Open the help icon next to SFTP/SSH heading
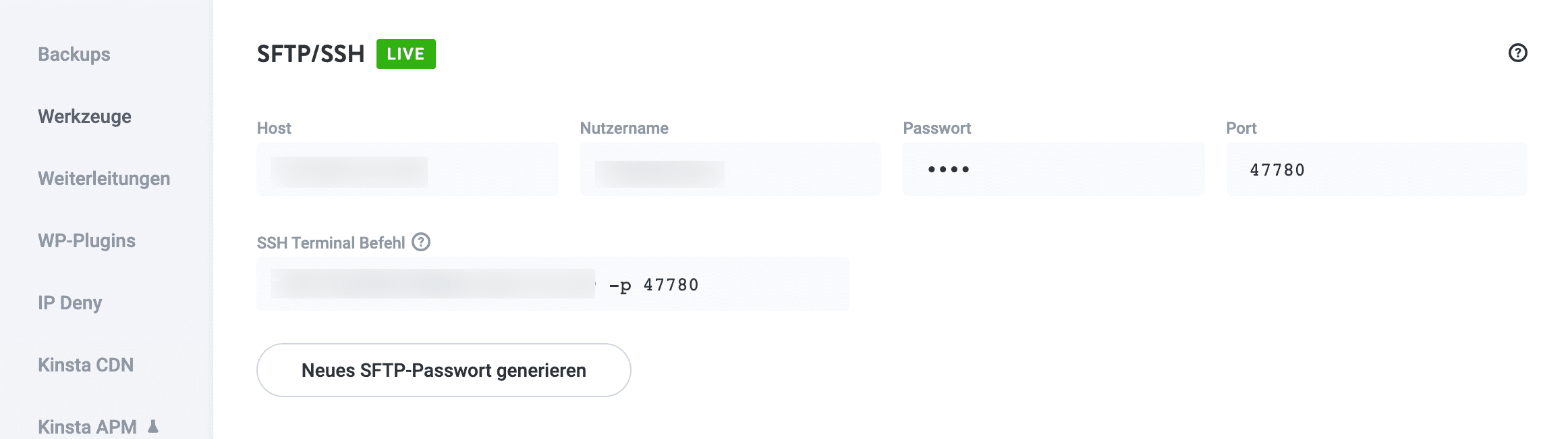Viewport: 1568px width, 439px height. (1517, 52)
